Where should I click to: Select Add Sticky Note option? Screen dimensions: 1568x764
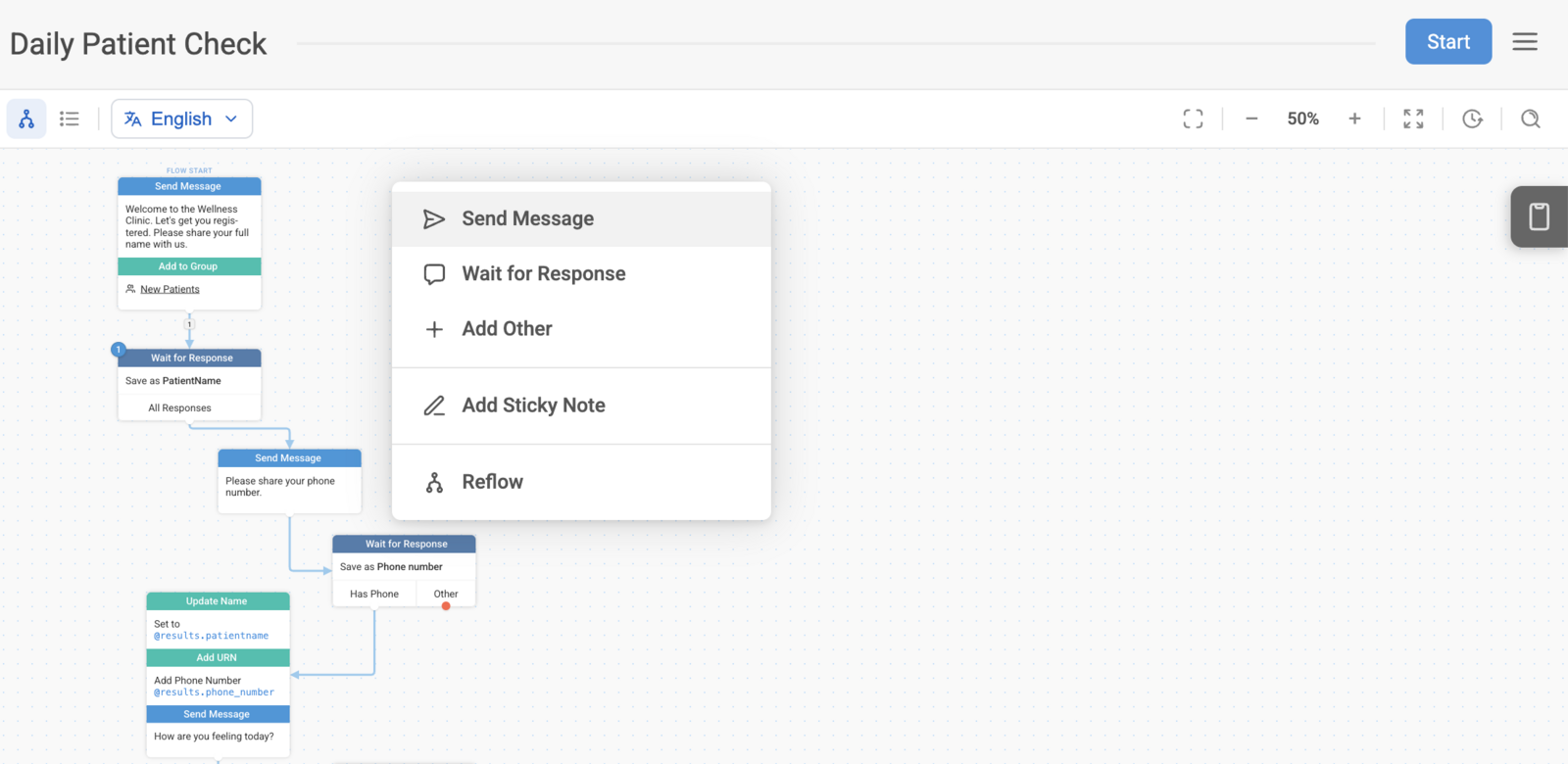coord(581,405)
